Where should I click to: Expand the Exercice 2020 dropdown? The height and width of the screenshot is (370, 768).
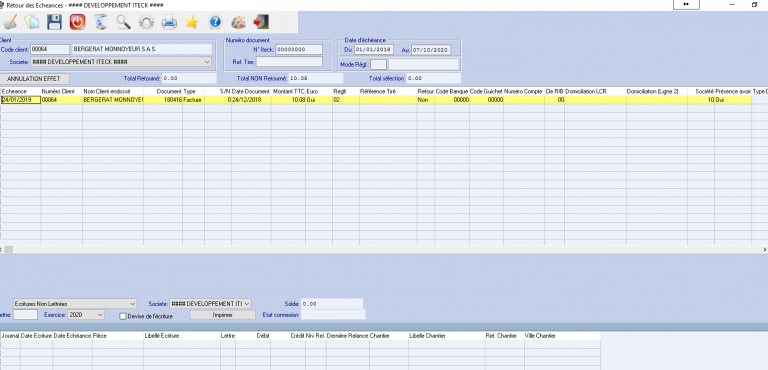tap(86, 315)
